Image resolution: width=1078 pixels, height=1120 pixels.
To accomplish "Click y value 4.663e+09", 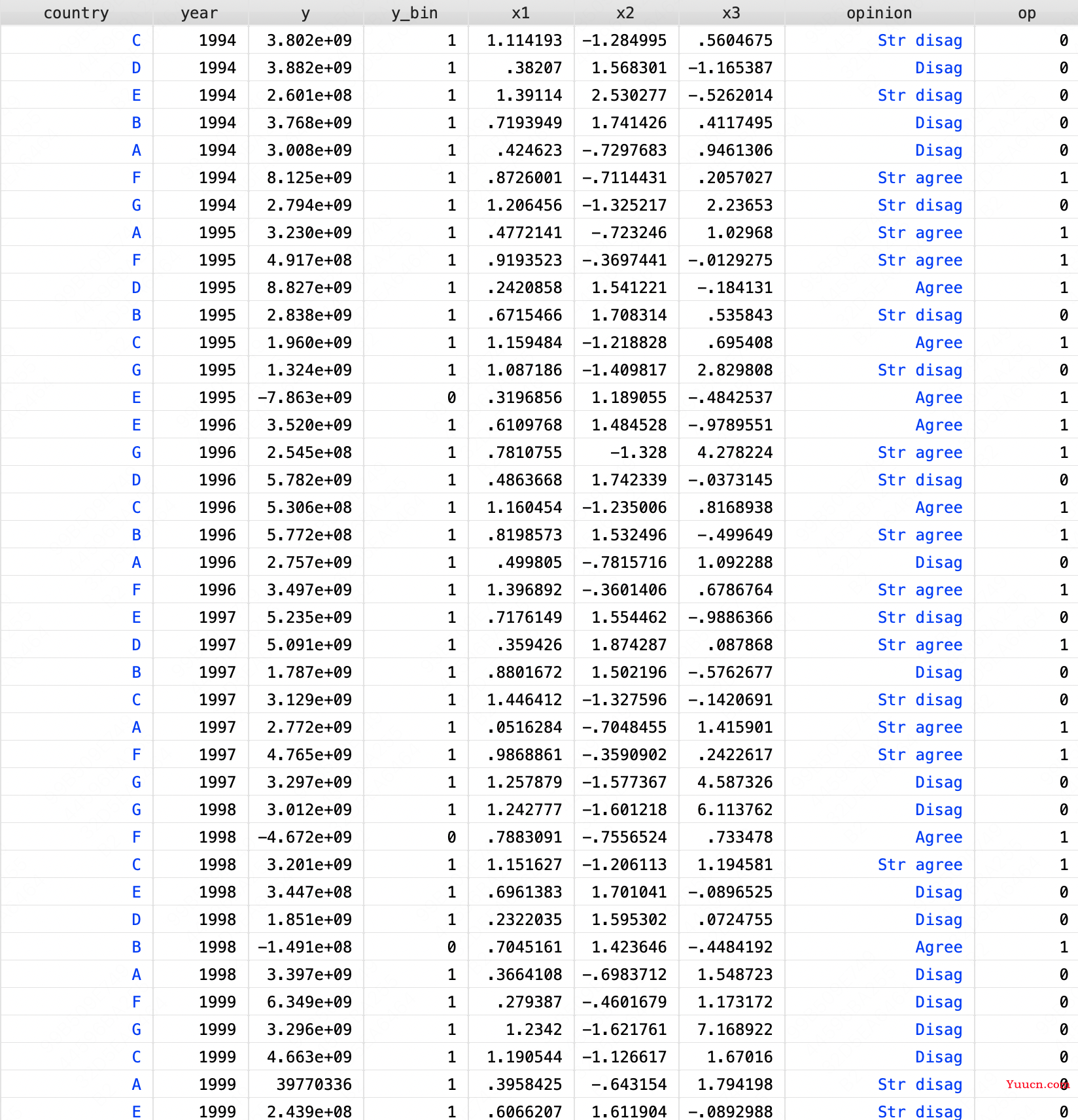I will click(x=309, y=1057).
